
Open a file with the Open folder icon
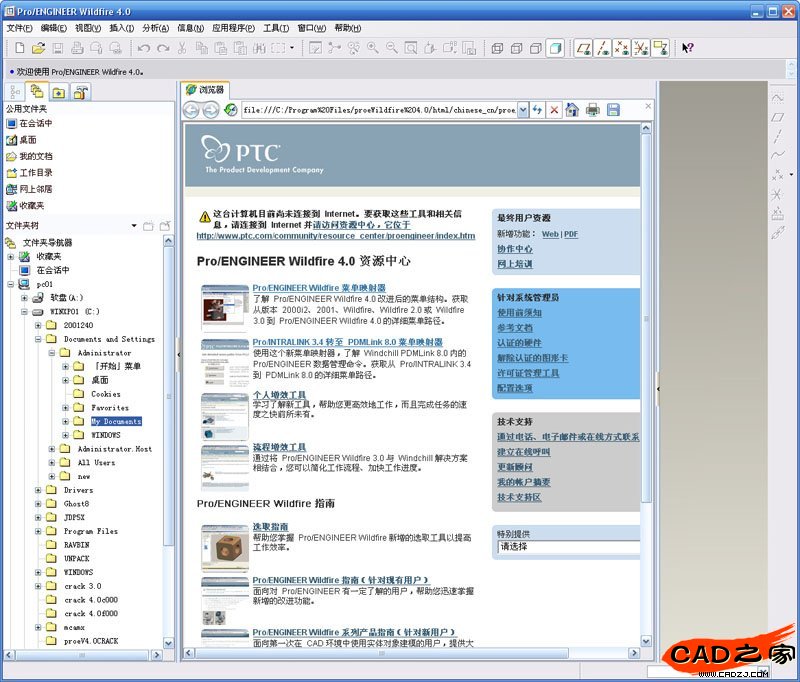point(38,48)
